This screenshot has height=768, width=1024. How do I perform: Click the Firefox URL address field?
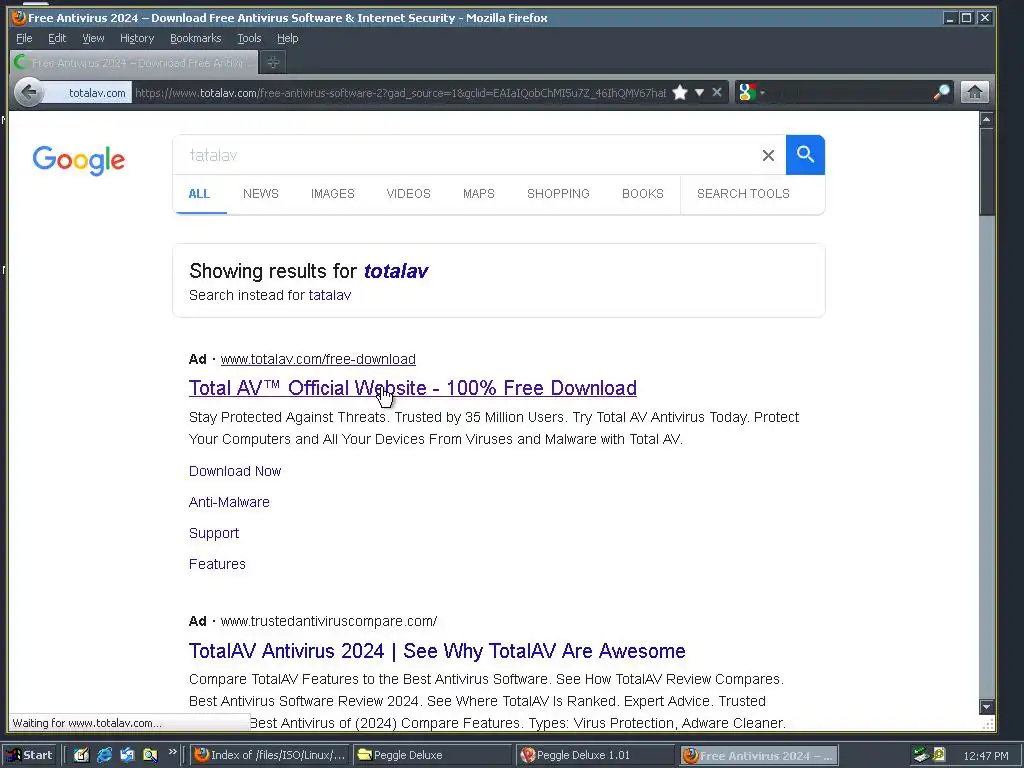(x=400, y=93)
